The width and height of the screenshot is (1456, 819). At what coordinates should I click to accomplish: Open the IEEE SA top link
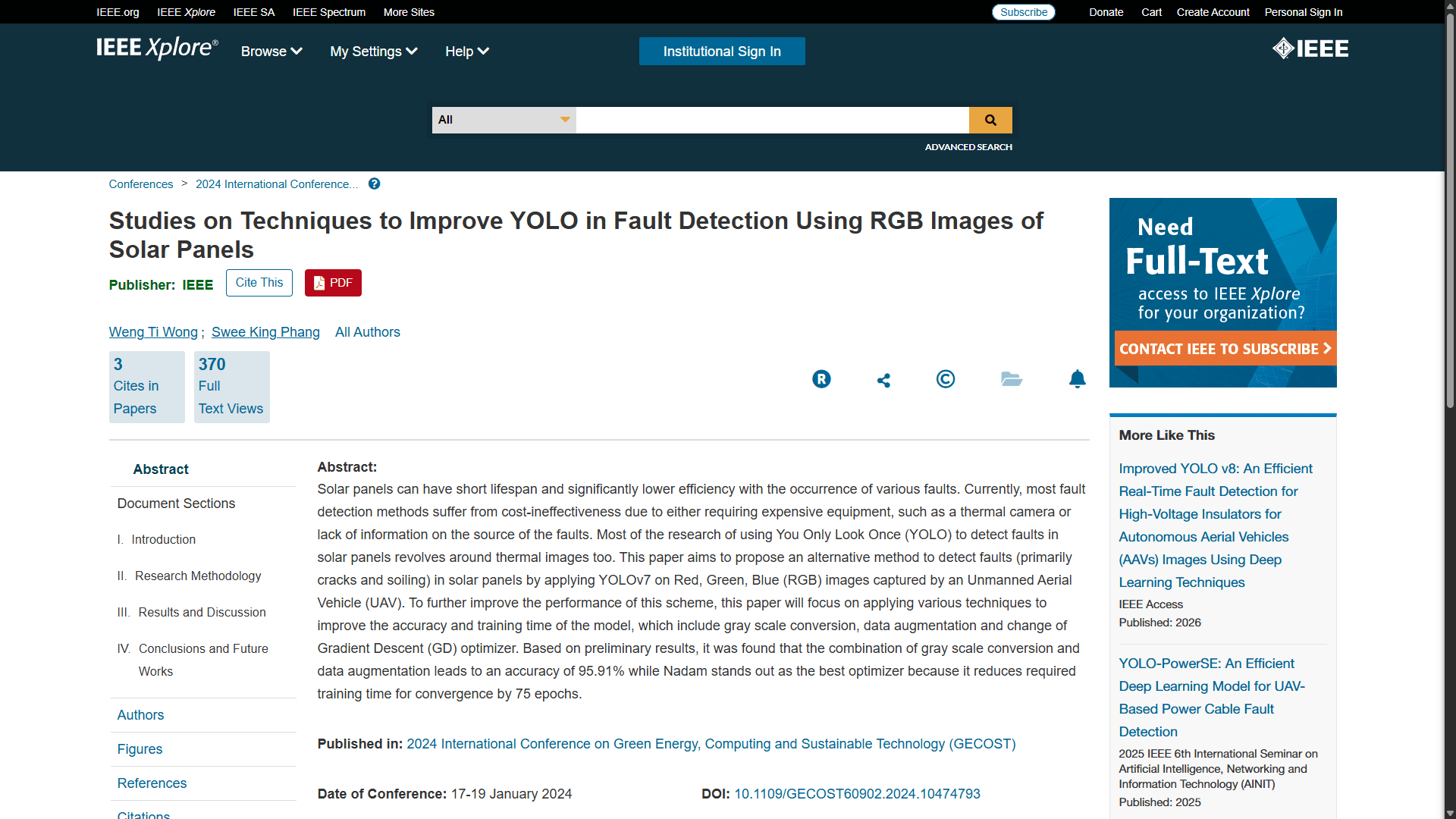click(254, 12)
